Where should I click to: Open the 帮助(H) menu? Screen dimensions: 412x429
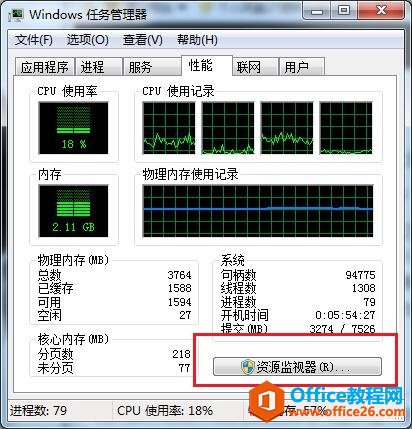pos(197,40)
